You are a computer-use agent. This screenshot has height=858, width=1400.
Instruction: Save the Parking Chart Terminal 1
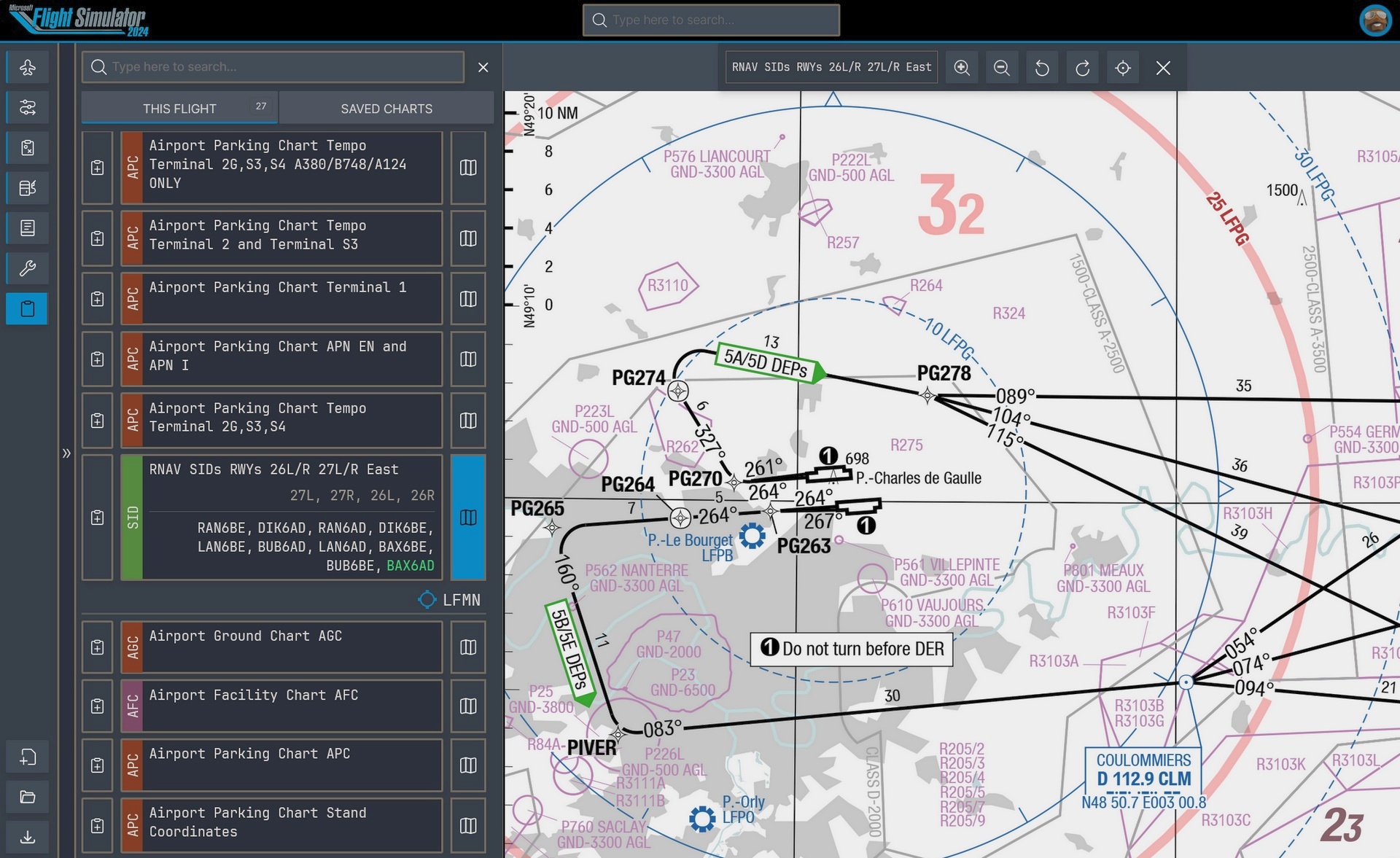[97, 299]
